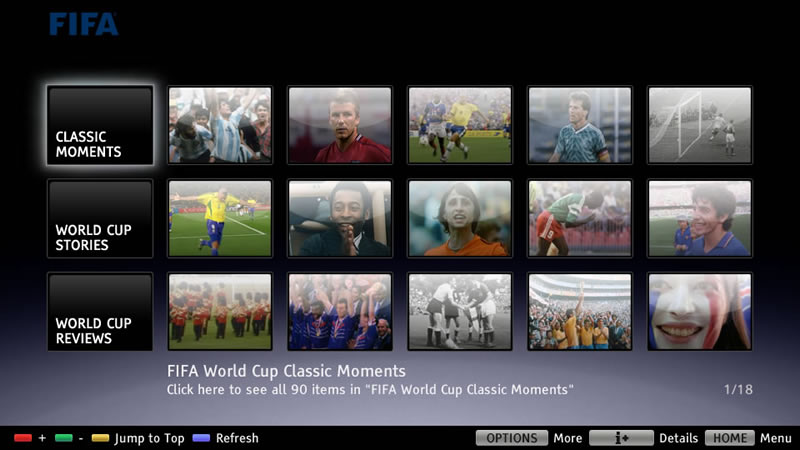Open the yellow-shirt player celebrating thumbnail
The width and height of the screenshot is (800, 450).
click(x=220, y=219)
